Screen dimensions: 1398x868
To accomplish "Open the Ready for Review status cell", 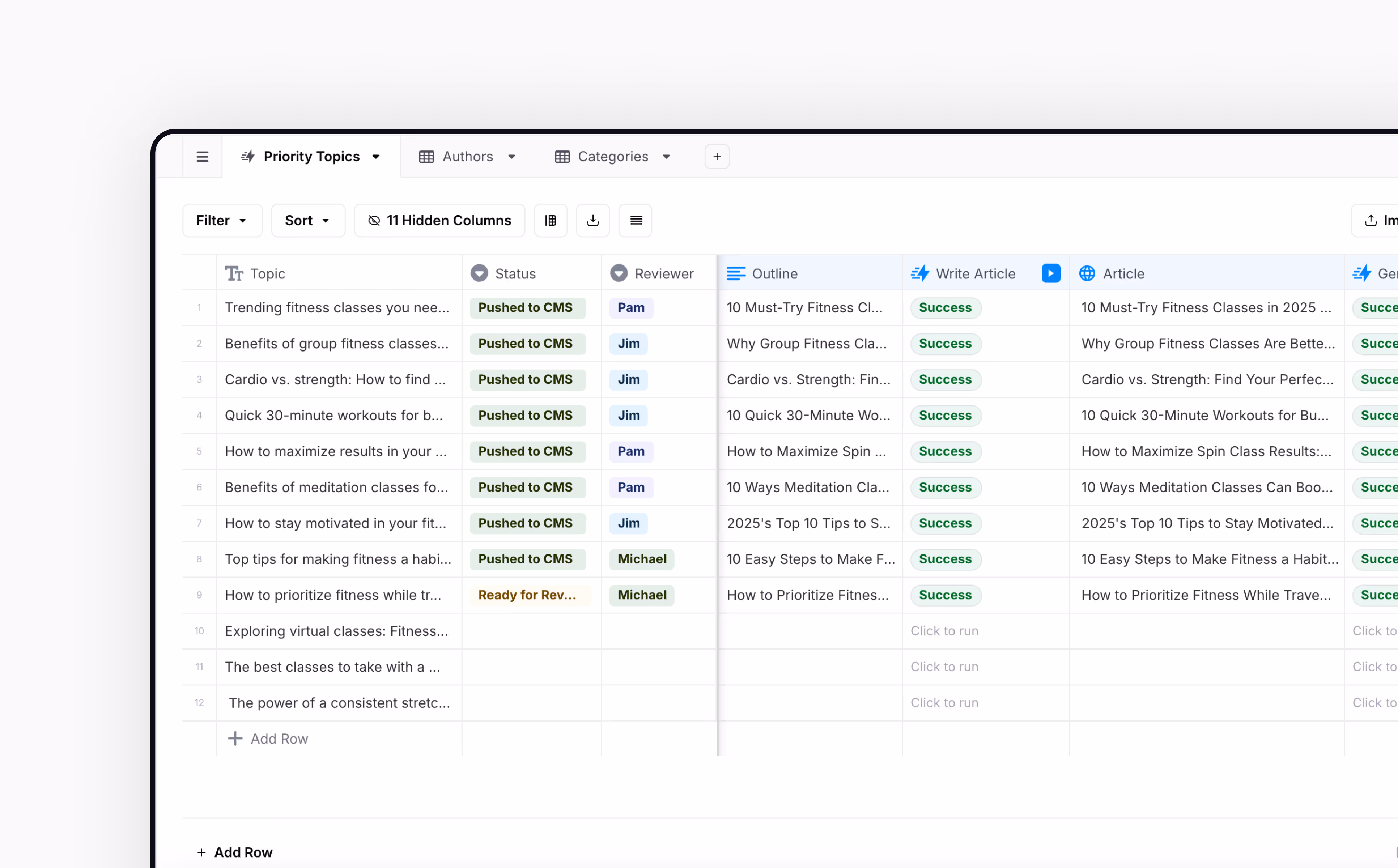I will coord(531,595).
